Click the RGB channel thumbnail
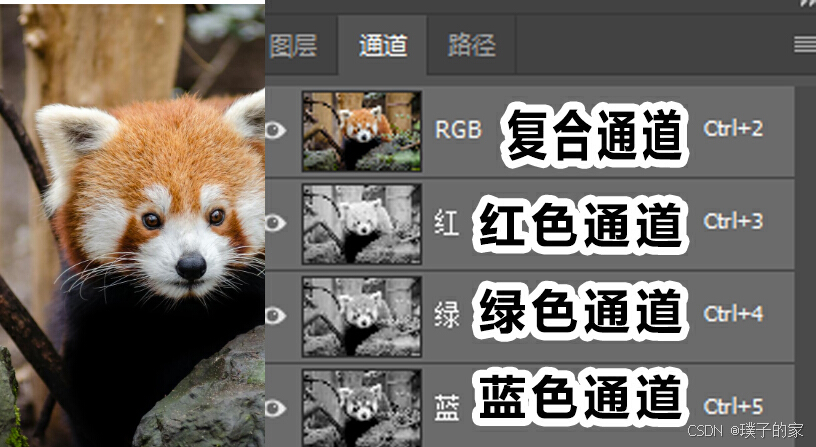The width and height of the screenshot is (816, 447). (x=362, y=131)
